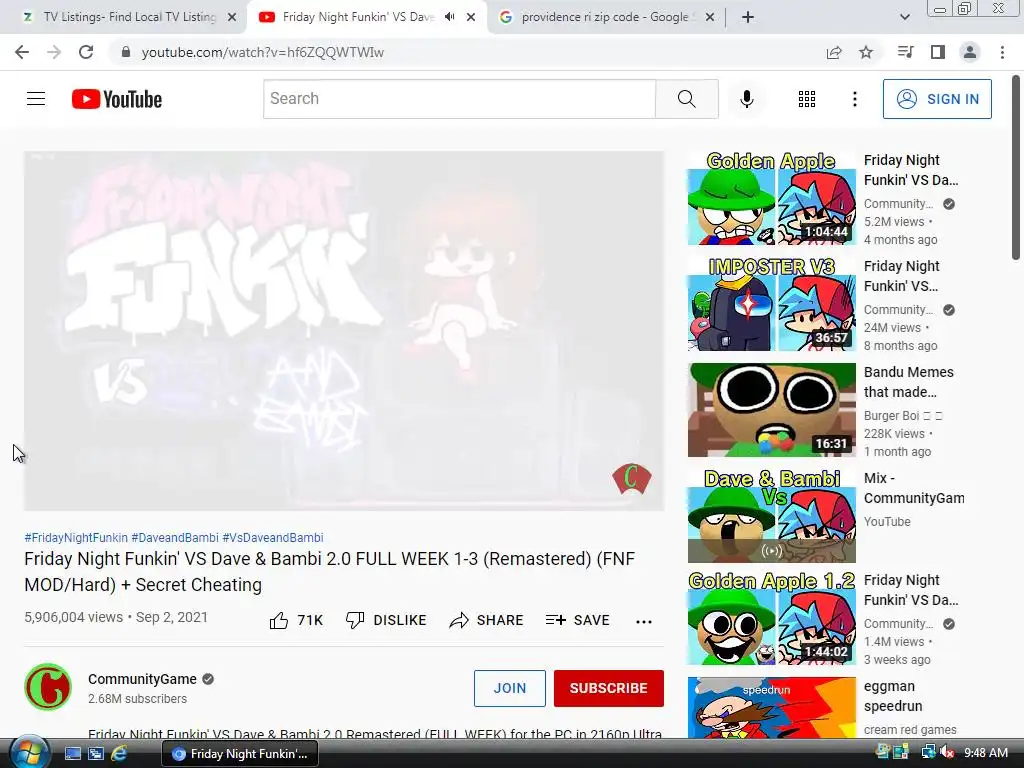Open the CommunityGame channel avatar

pyautogui.click(x=48, y=687)
